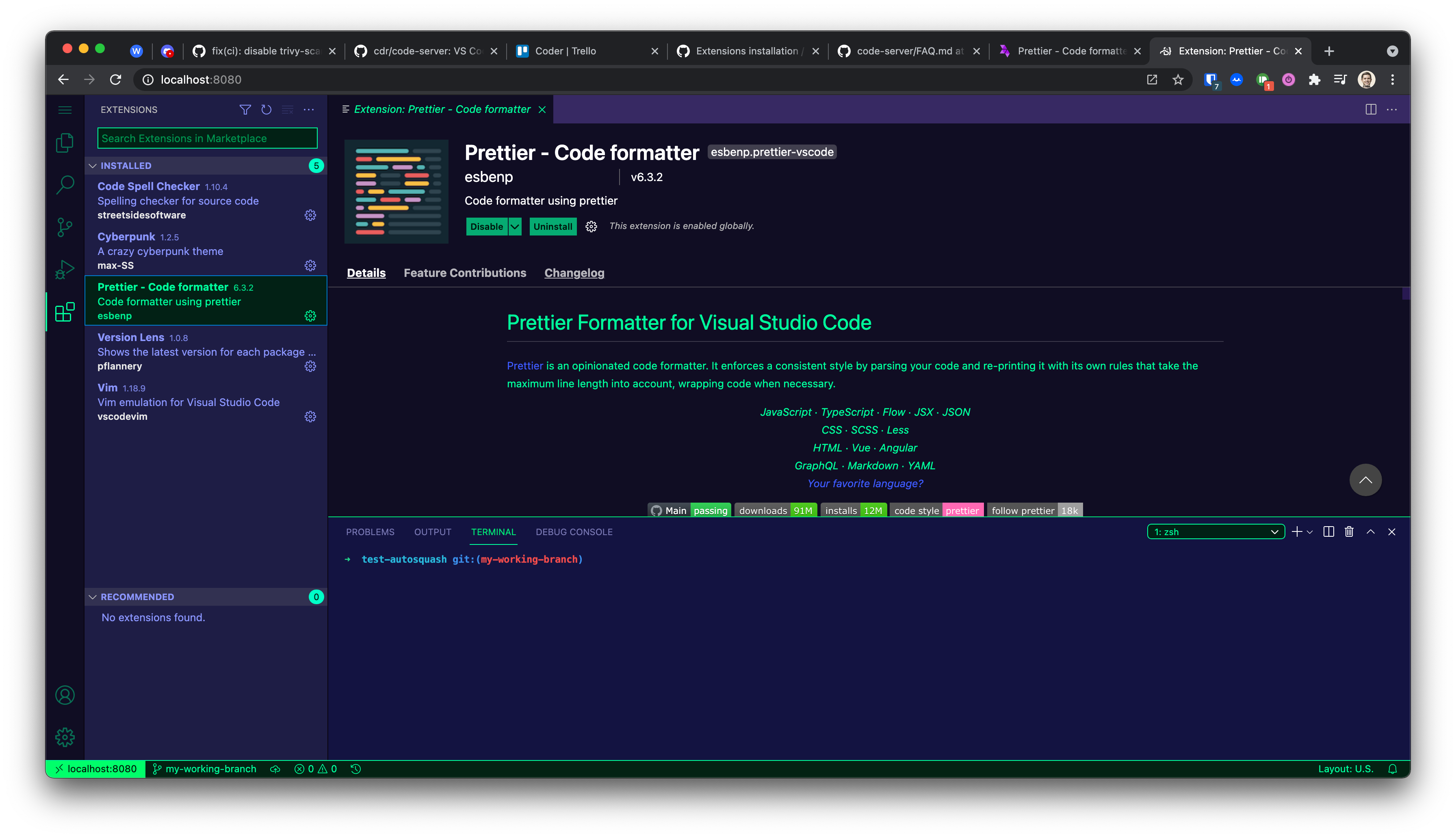Uninstall the Prettier extension
The height and width of the screenshot is (838, 1456).
(x=552, y=226)
